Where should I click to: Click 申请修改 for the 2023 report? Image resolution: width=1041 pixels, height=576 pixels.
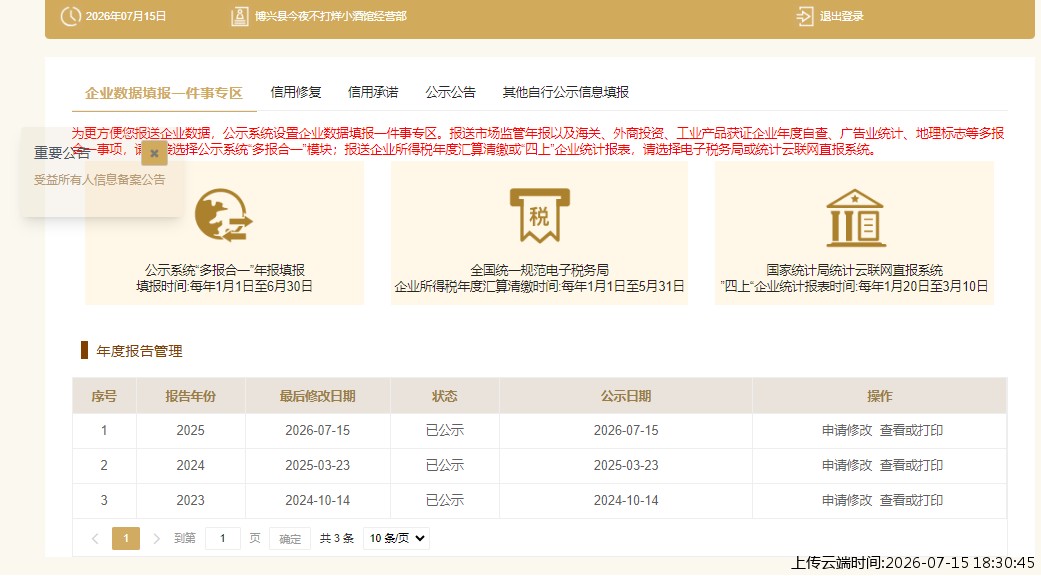(847, 501)
